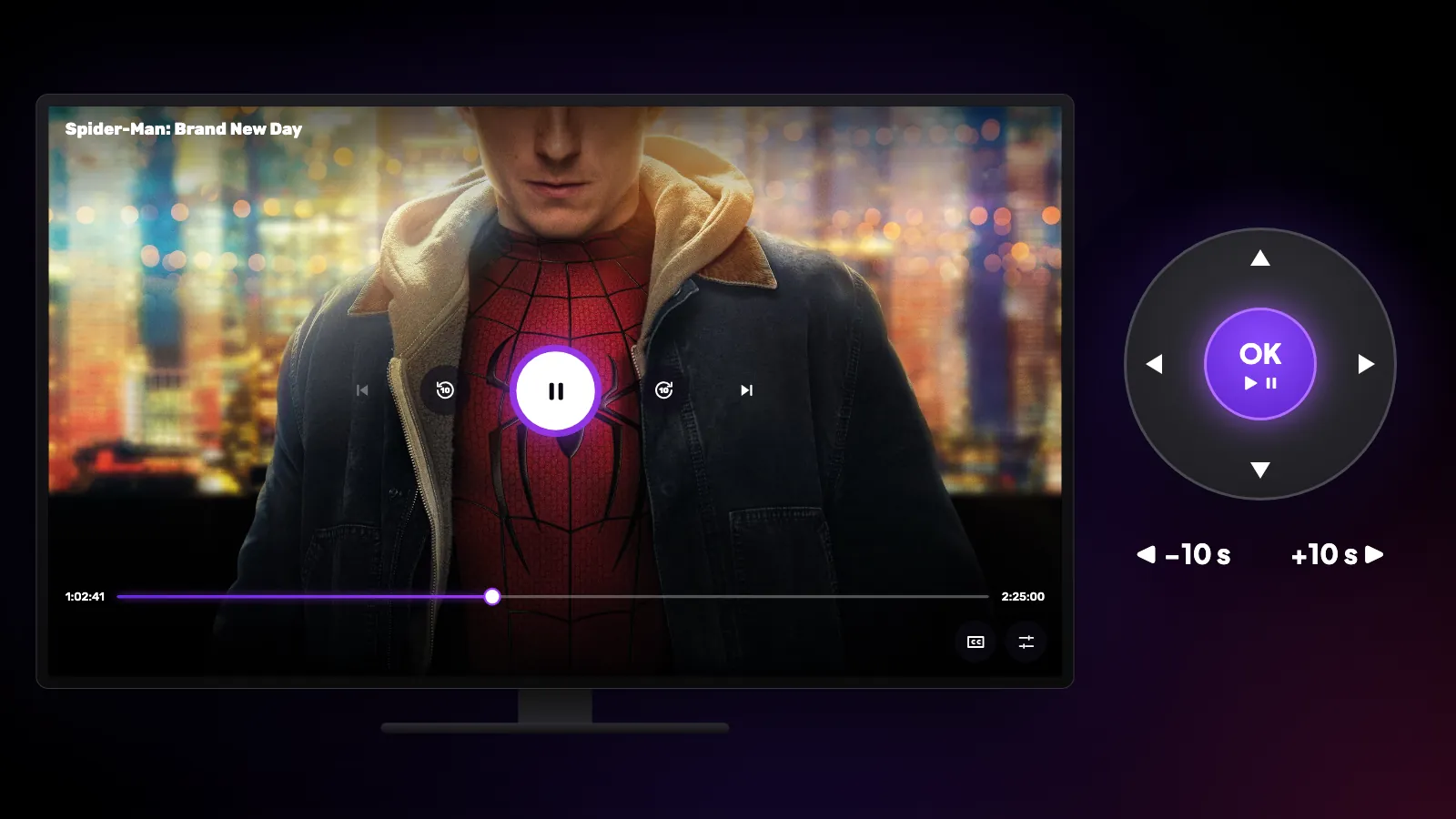The width and height of the screenshot is (1456, 819).
Task: Open playback settings sliders icon
Action: tap(1026, 642)
